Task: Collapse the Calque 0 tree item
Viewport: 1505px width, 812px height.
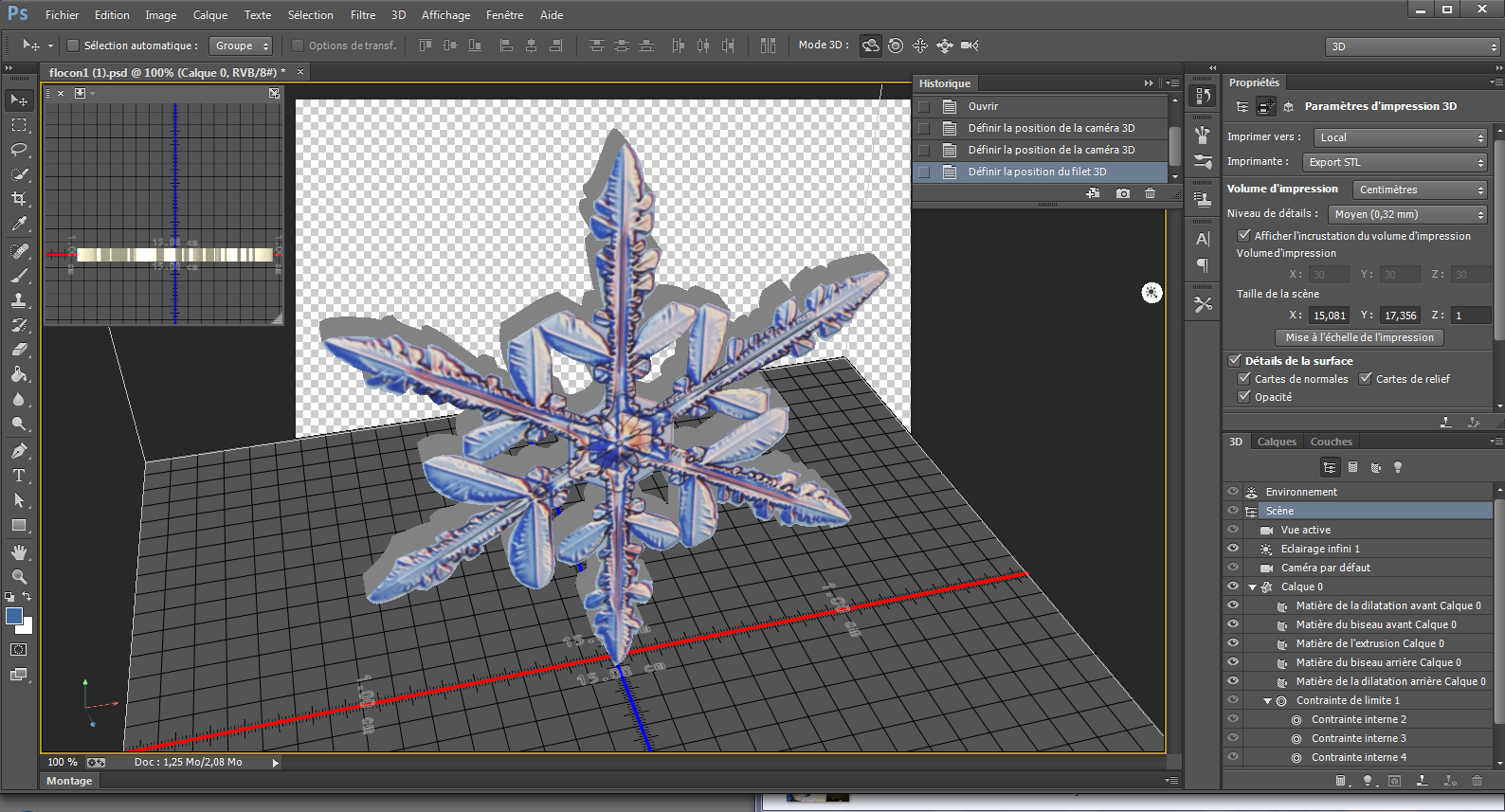Action: (x=1252, y=587)
